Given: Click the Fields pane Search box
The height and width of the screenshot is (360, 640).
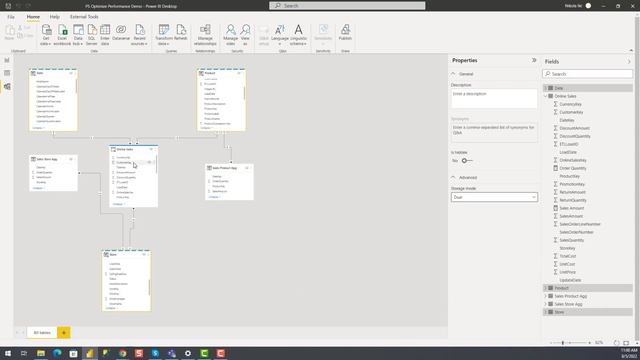Looking at the screenshot, I should pos(588,74).
